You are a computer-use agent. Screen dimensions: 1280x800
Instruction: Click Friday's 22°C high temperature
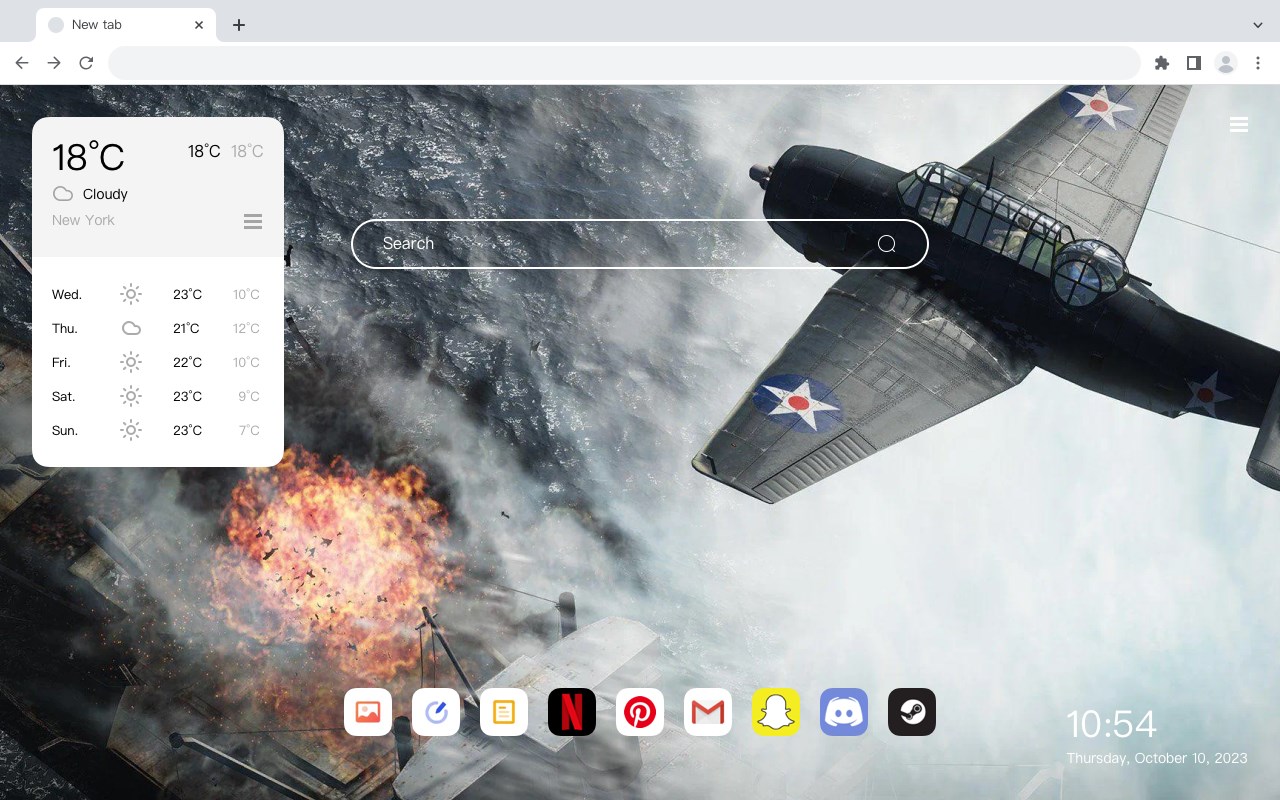(188, 362)
